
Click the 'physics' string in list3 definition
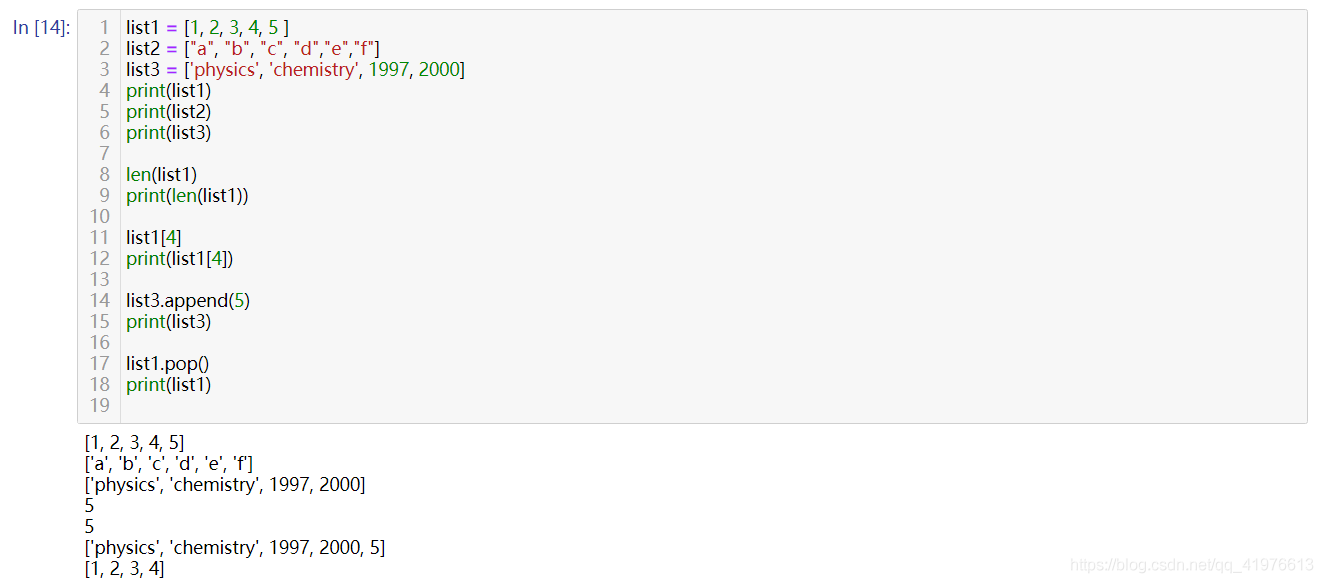225,70
